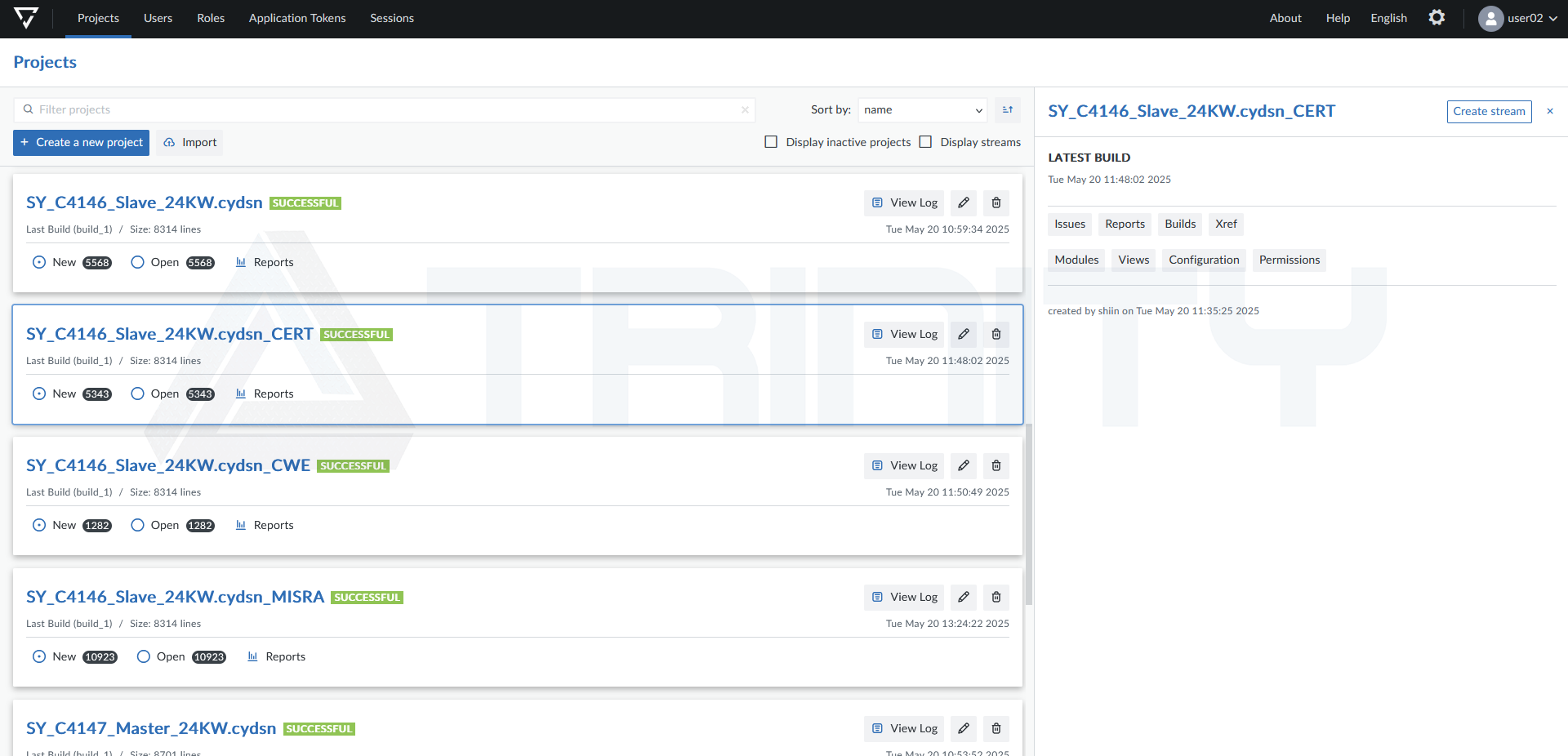Delete the SY_C4146_Slave_24KW.cydsn_MISRA project with the trash icon
The width and height of the screenshot is (1568, 756).
[996, 597]
